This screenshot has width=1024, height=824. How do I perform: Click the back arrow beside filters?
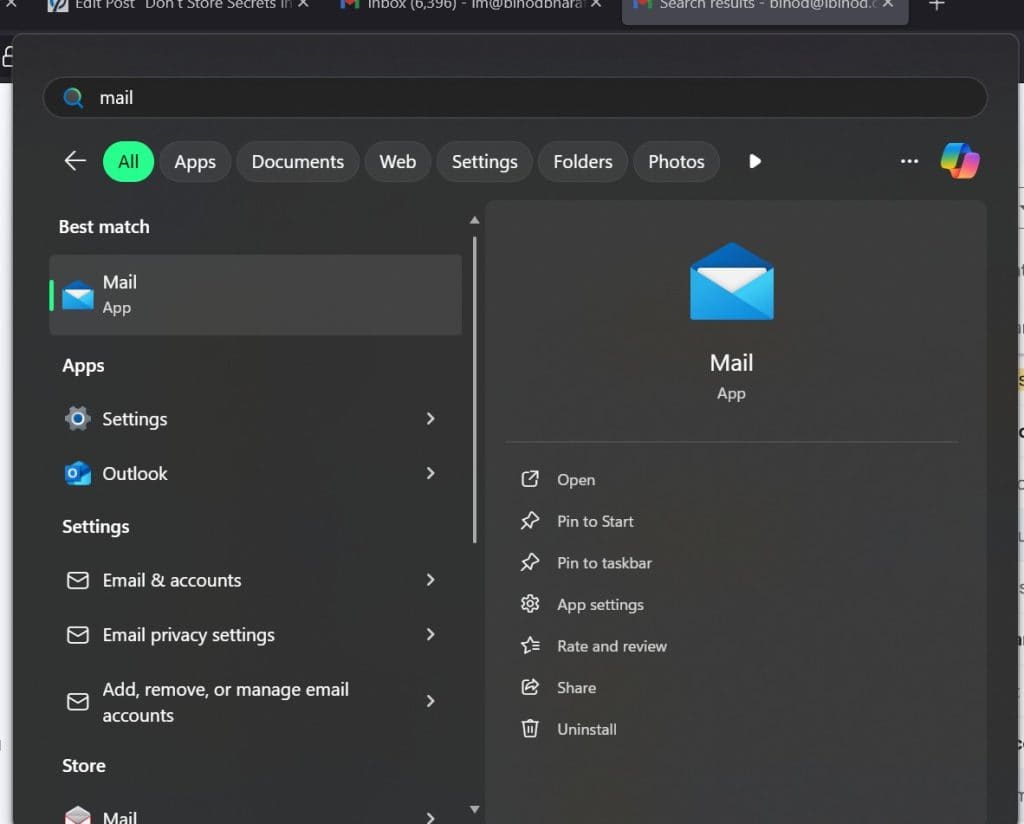(75, 161)
